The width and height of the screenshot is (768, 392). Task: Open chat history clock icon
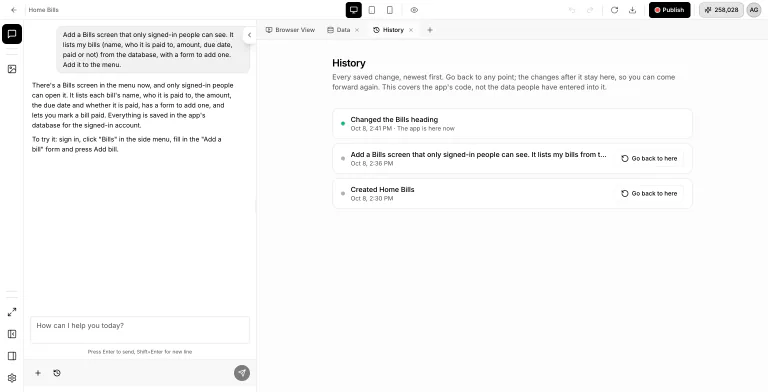point(57,373)
